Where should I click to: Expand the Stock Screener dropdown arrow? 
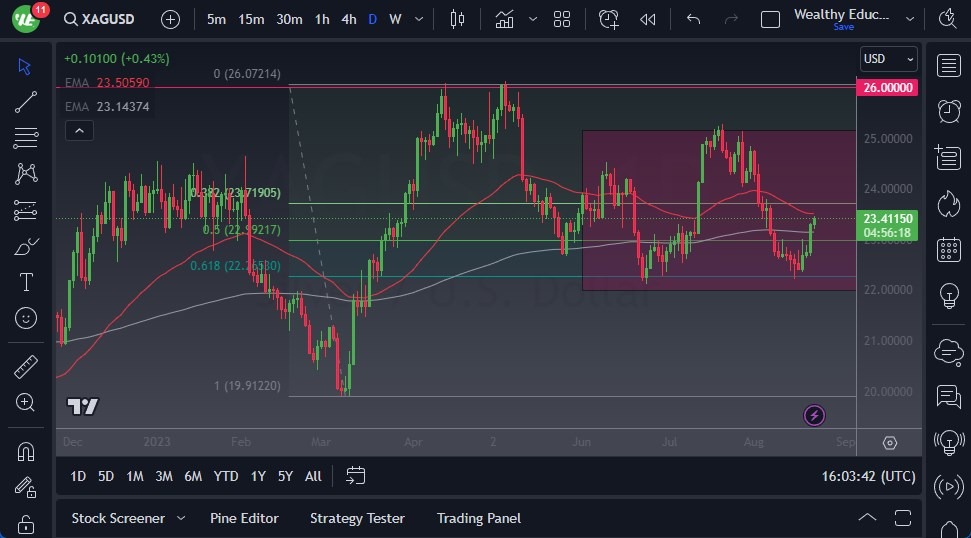[181, 518]
